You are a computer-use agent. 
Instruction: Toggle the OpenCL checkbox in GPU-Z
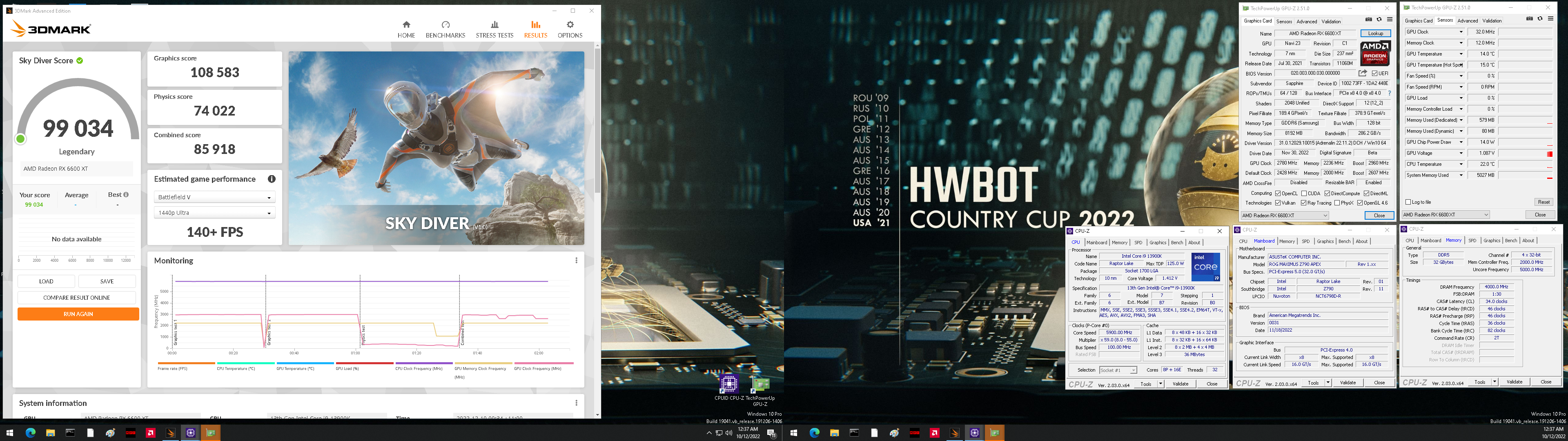pos(1278,193)
